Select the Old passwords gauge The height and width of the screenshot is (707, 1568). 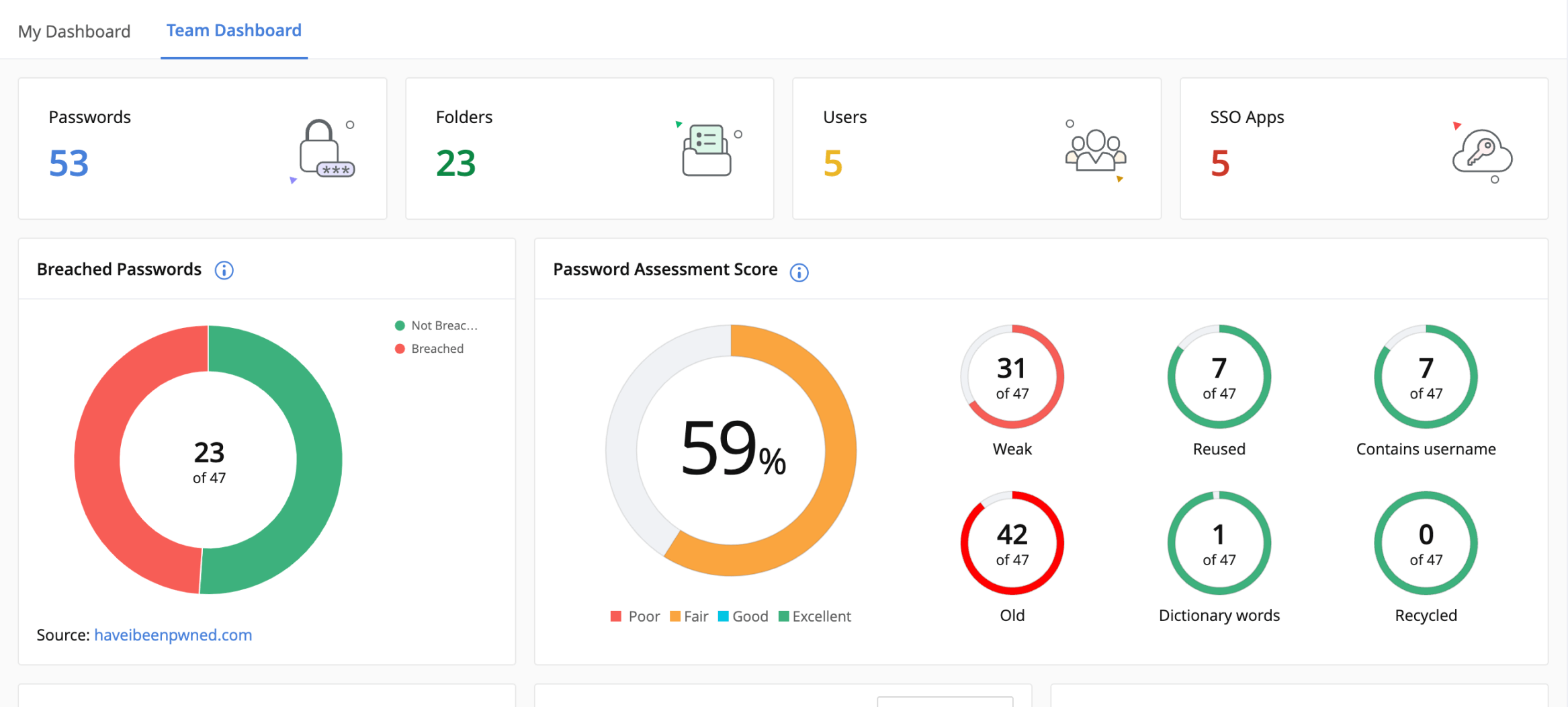tap(1012, 543)
